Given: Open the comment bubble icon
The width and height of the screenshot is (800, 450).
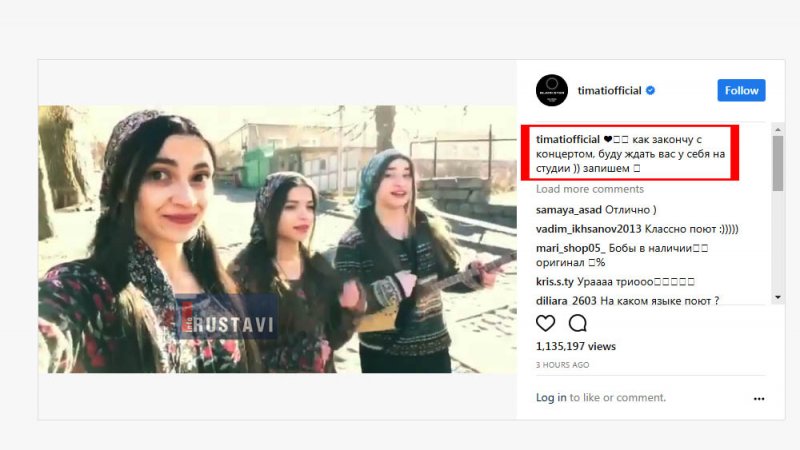Looking at the screenshot, I should [578, 323].
